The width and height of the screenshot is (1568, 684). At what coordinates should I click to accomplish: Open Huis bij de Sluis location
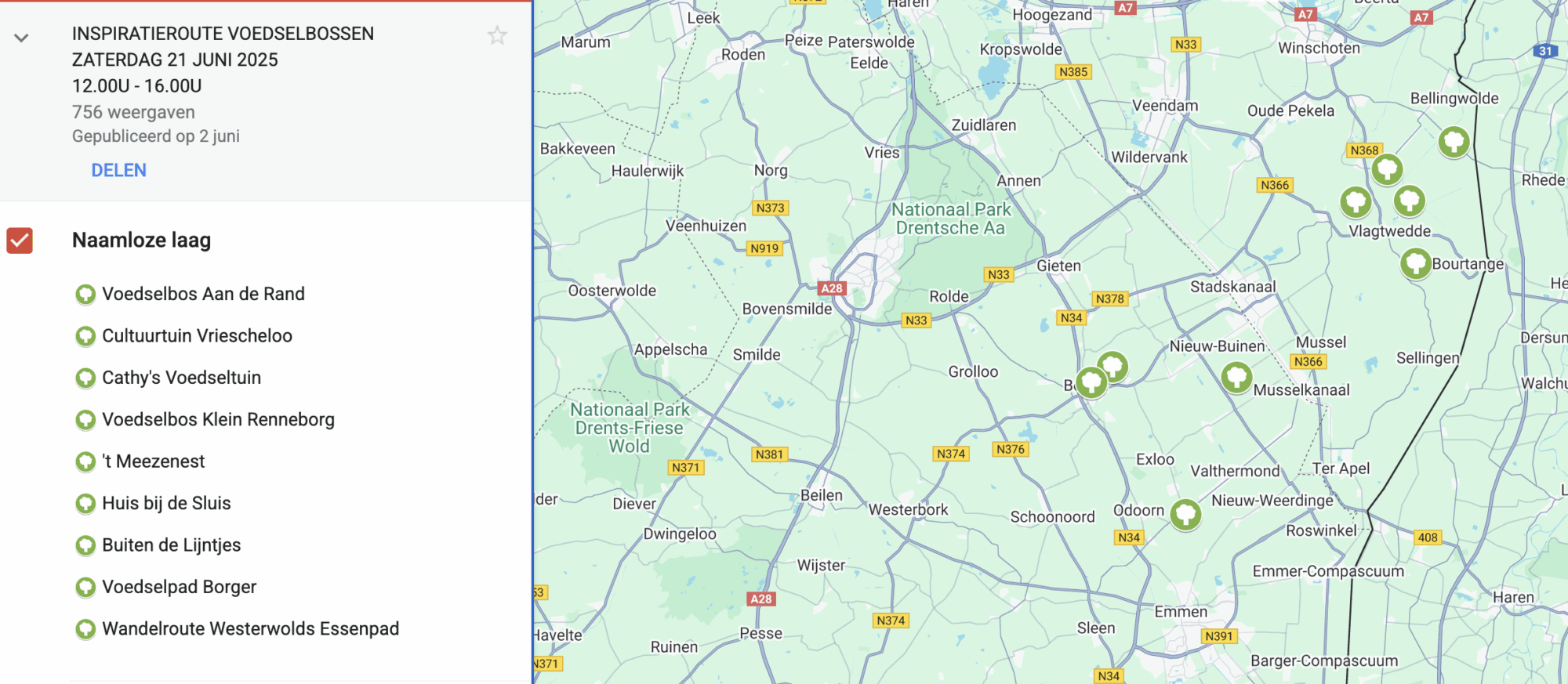tap(166, 504)
